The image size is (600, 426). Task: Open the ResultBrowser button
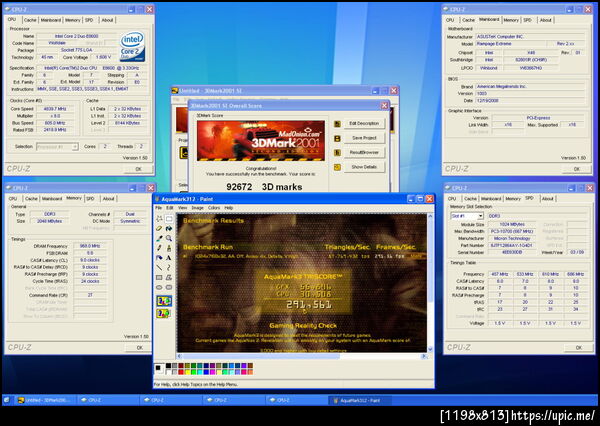point(364,152)
